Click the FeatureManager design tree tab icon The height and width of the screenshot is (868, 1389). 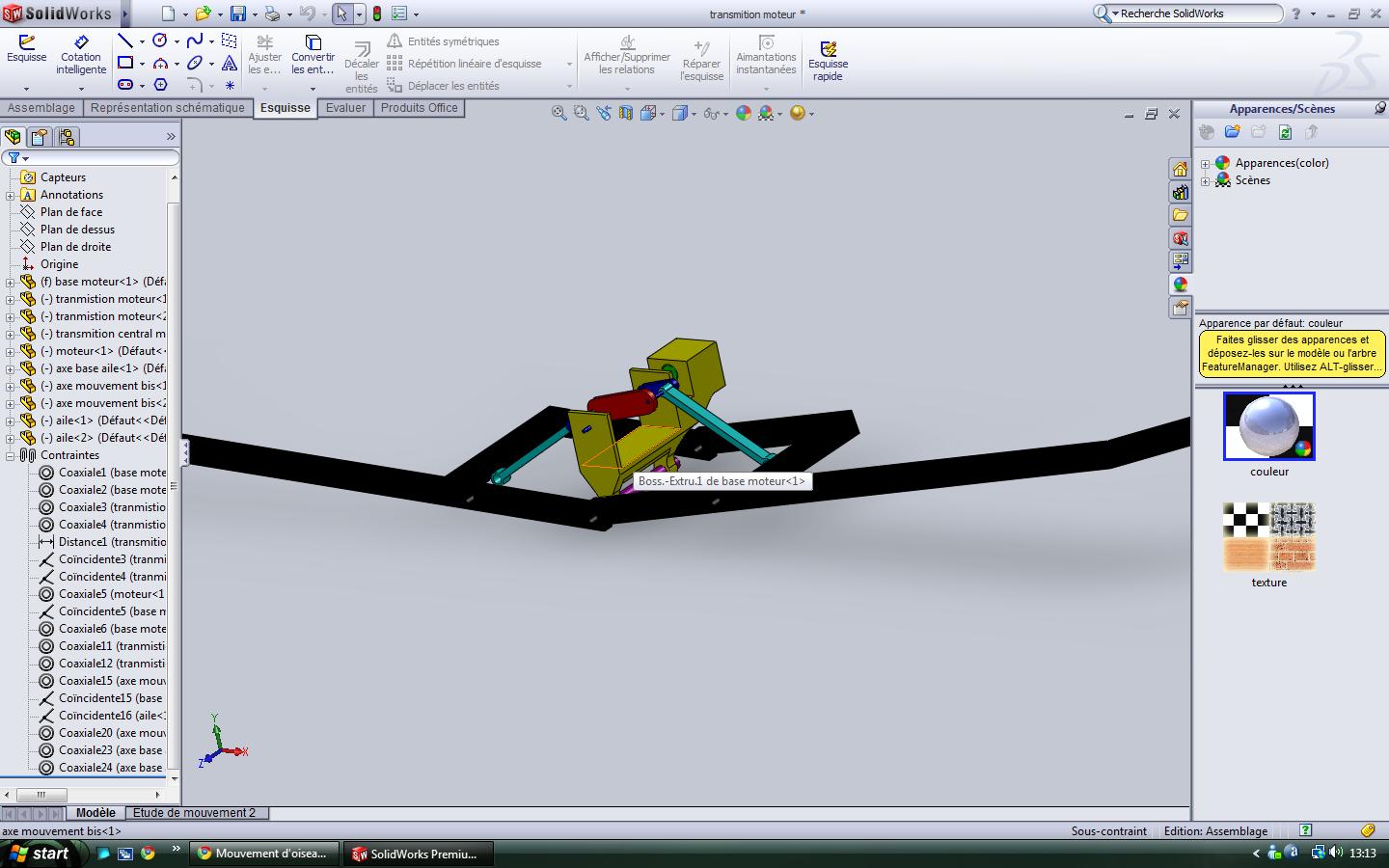pyautogui.click(x=13, y=136)
